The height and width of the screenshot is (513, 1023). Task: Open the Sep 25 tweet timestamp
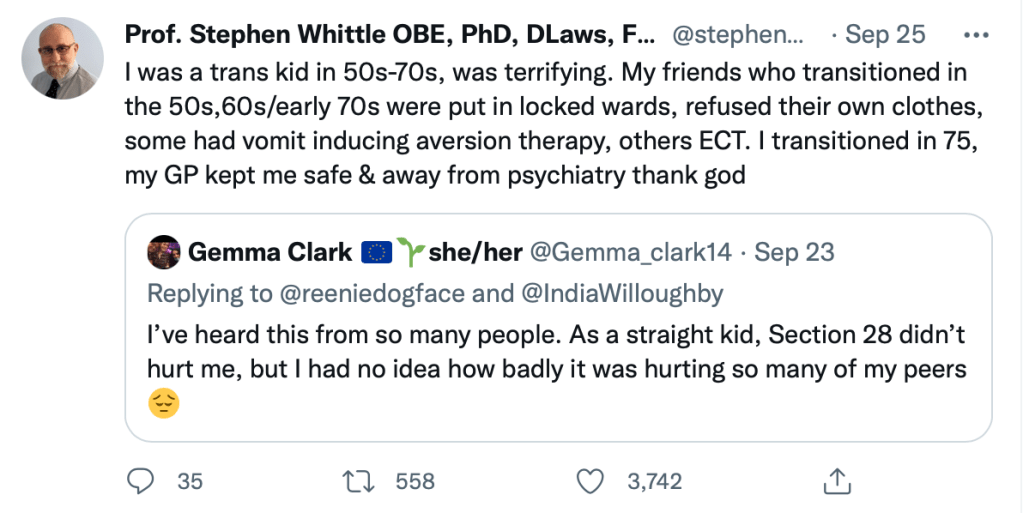tap(885, 34)
